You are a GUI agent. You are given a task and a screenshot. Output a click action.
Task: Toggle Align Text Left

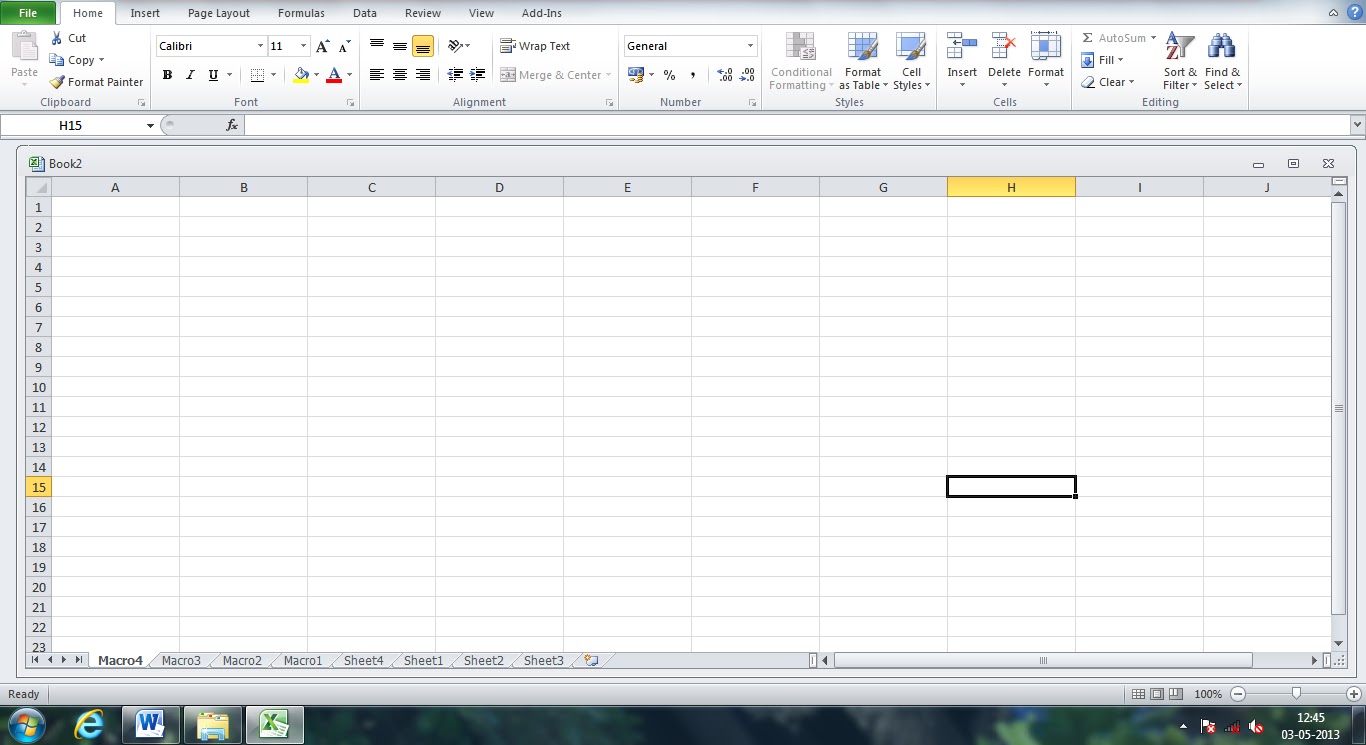click(377, 75)
